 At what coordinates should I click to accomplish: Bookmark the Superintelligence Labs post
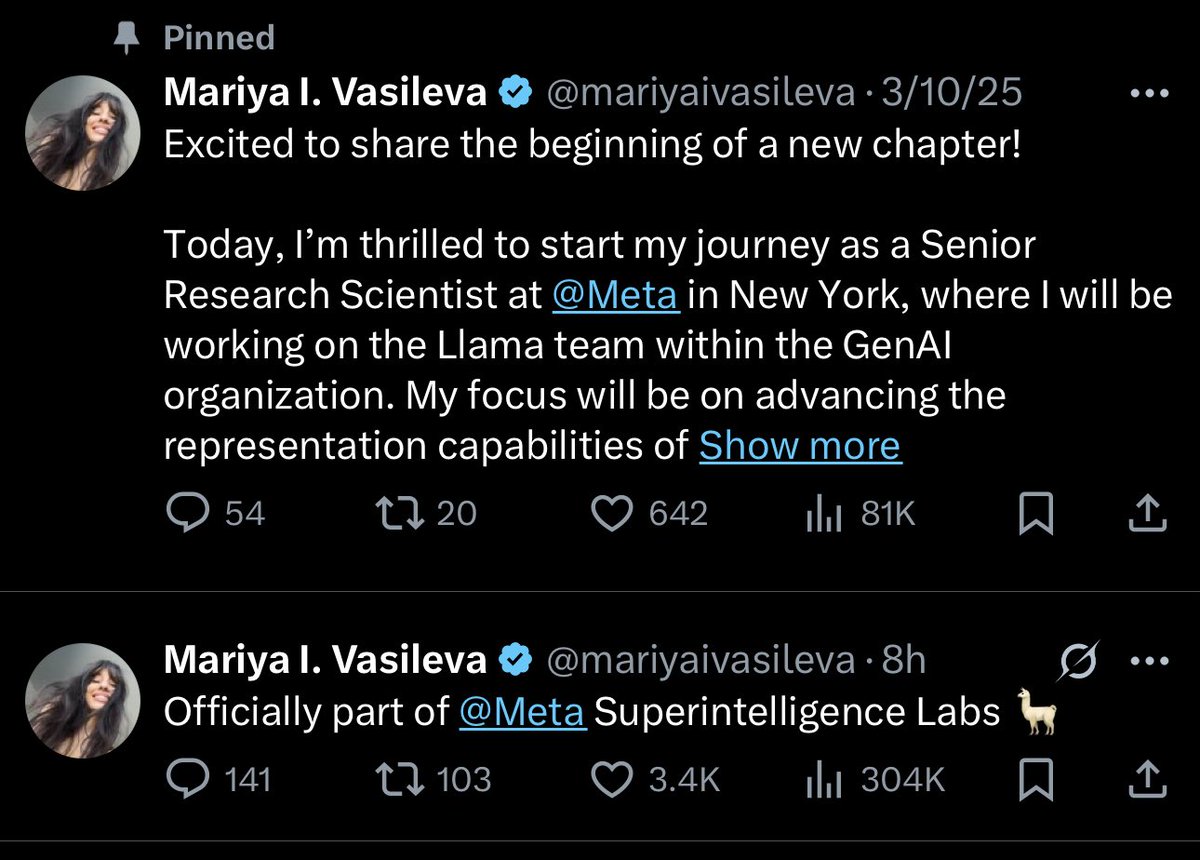(x=1036, y=780)
